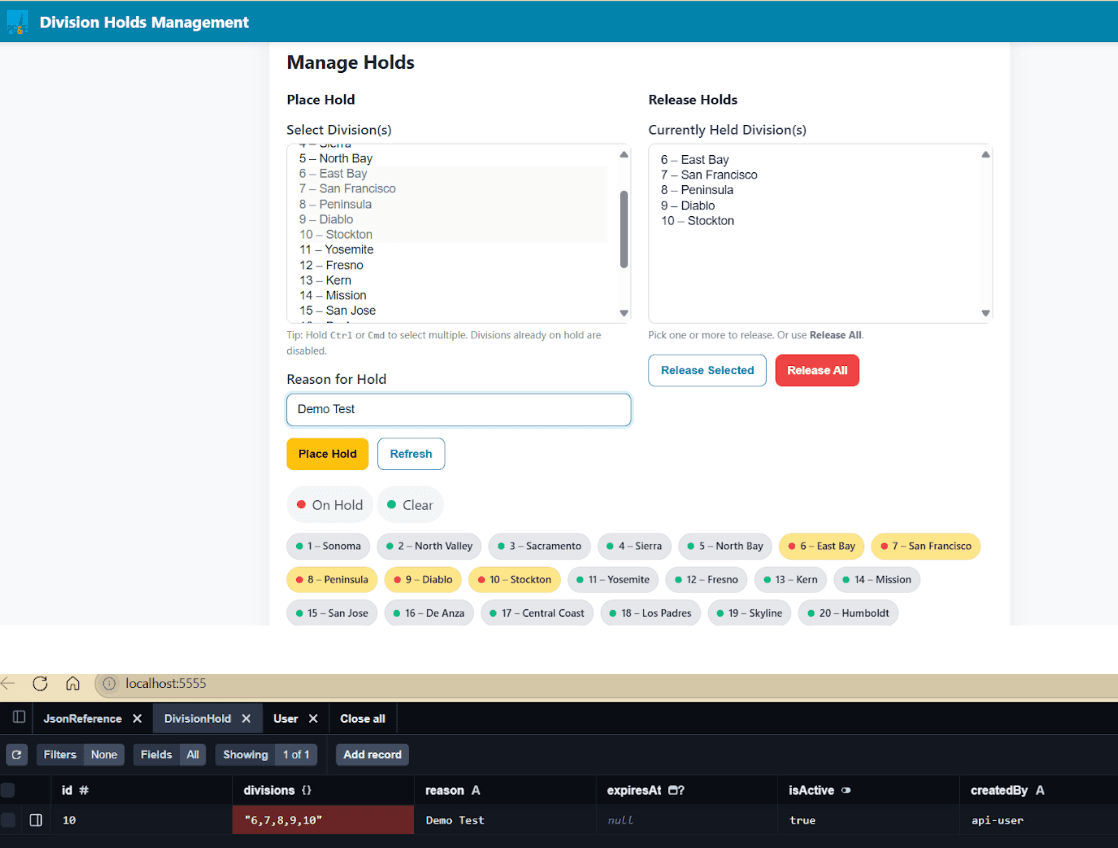
Task: Toggle the sidebar panel icon beside JsonReference
Action: (18, 718)
